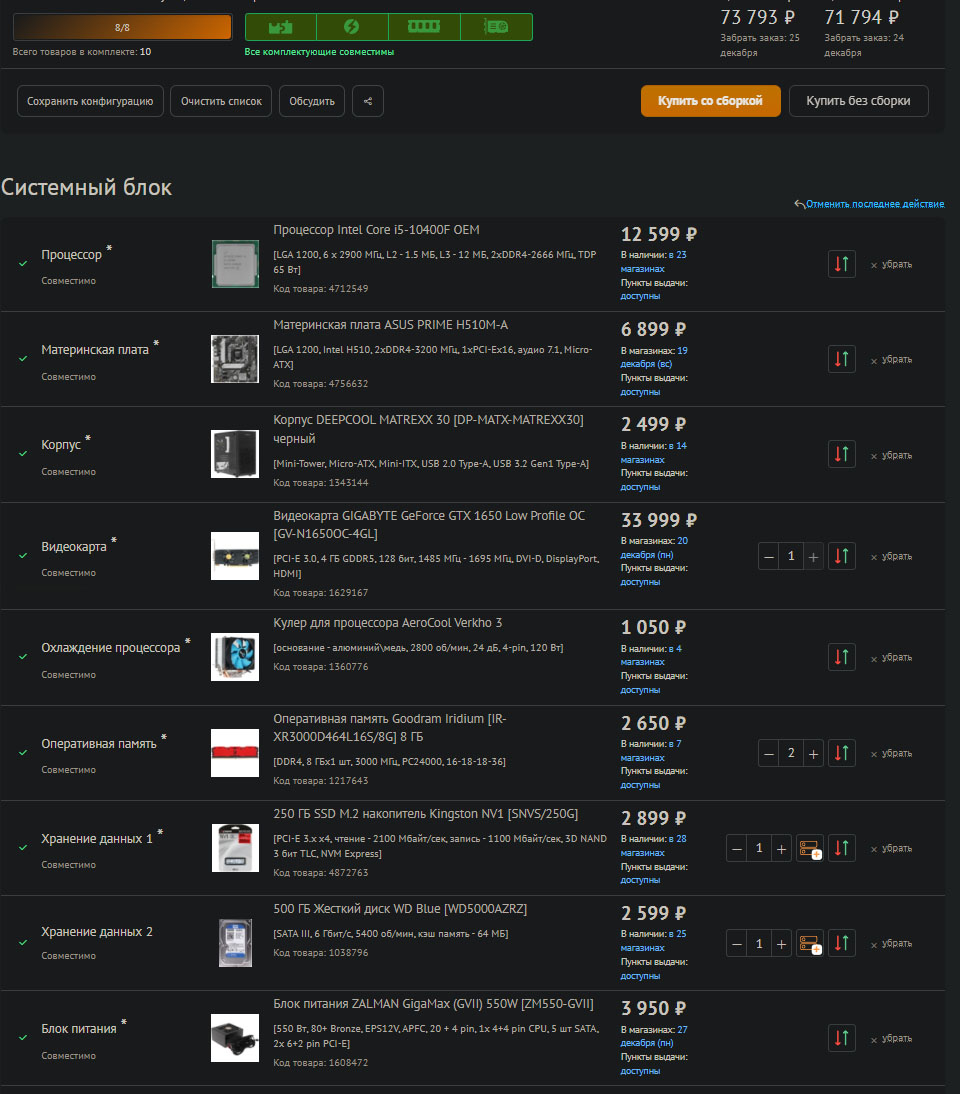The height and width of the screenshot is (1094, 960).
Task: Decrease quantity of Goodram Iridium memory
Action: tap(768, 754)
